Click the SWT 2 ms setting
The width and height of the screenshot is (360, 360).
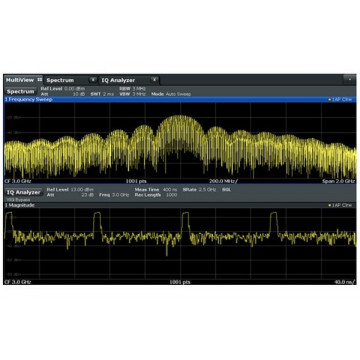click(x=102, y=94)
